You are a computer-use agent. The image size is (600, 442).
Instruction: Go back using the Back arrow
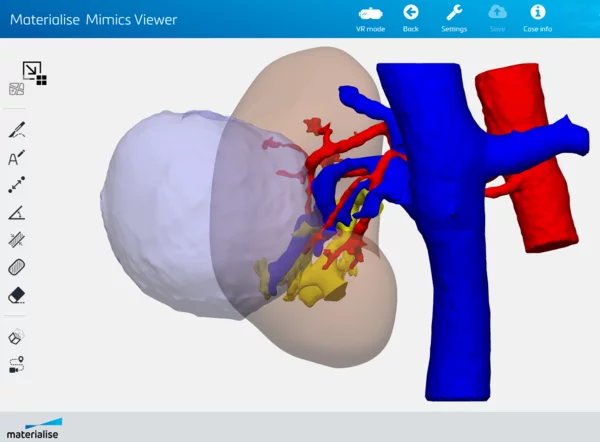[x=410, y=19]
